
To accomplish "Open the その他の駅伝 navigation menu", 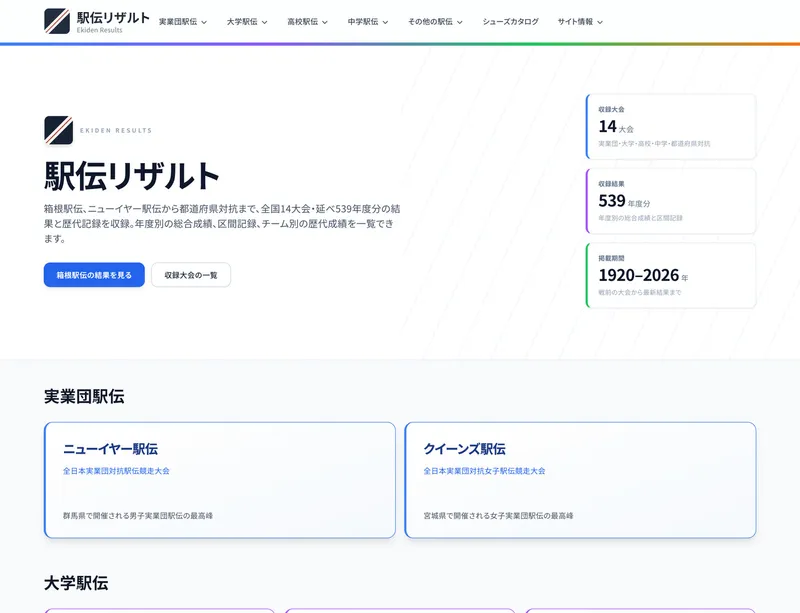I will tap(435, 21).
